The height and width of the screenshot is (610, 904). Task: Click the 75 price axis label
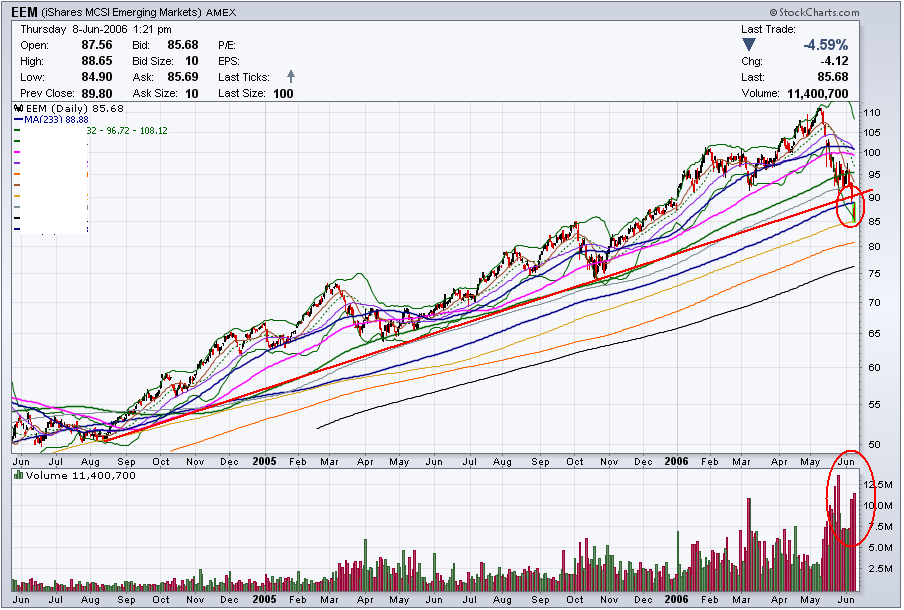coord(875,274)
